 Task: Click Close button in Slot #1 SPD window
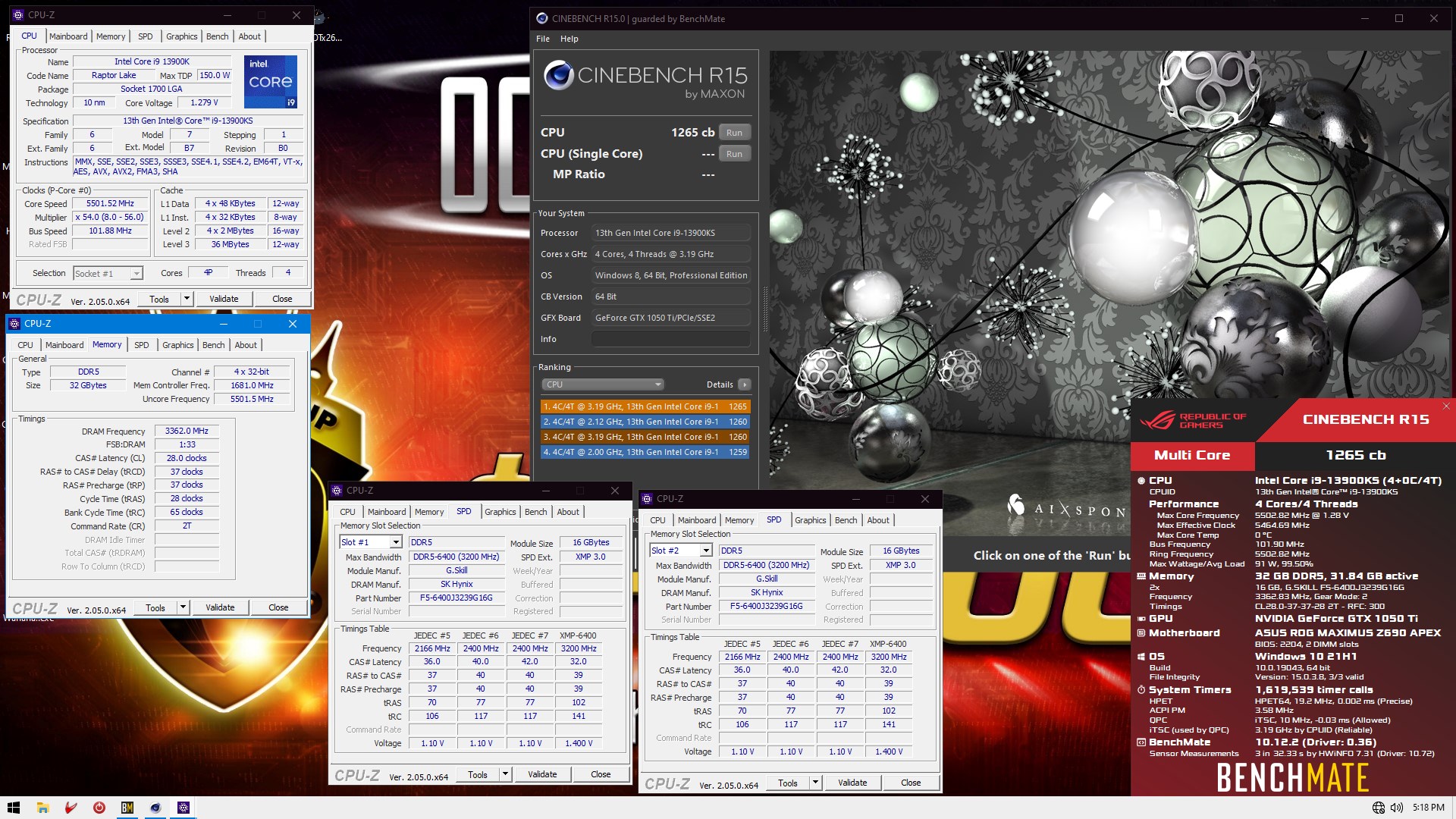tap(601, 774)
